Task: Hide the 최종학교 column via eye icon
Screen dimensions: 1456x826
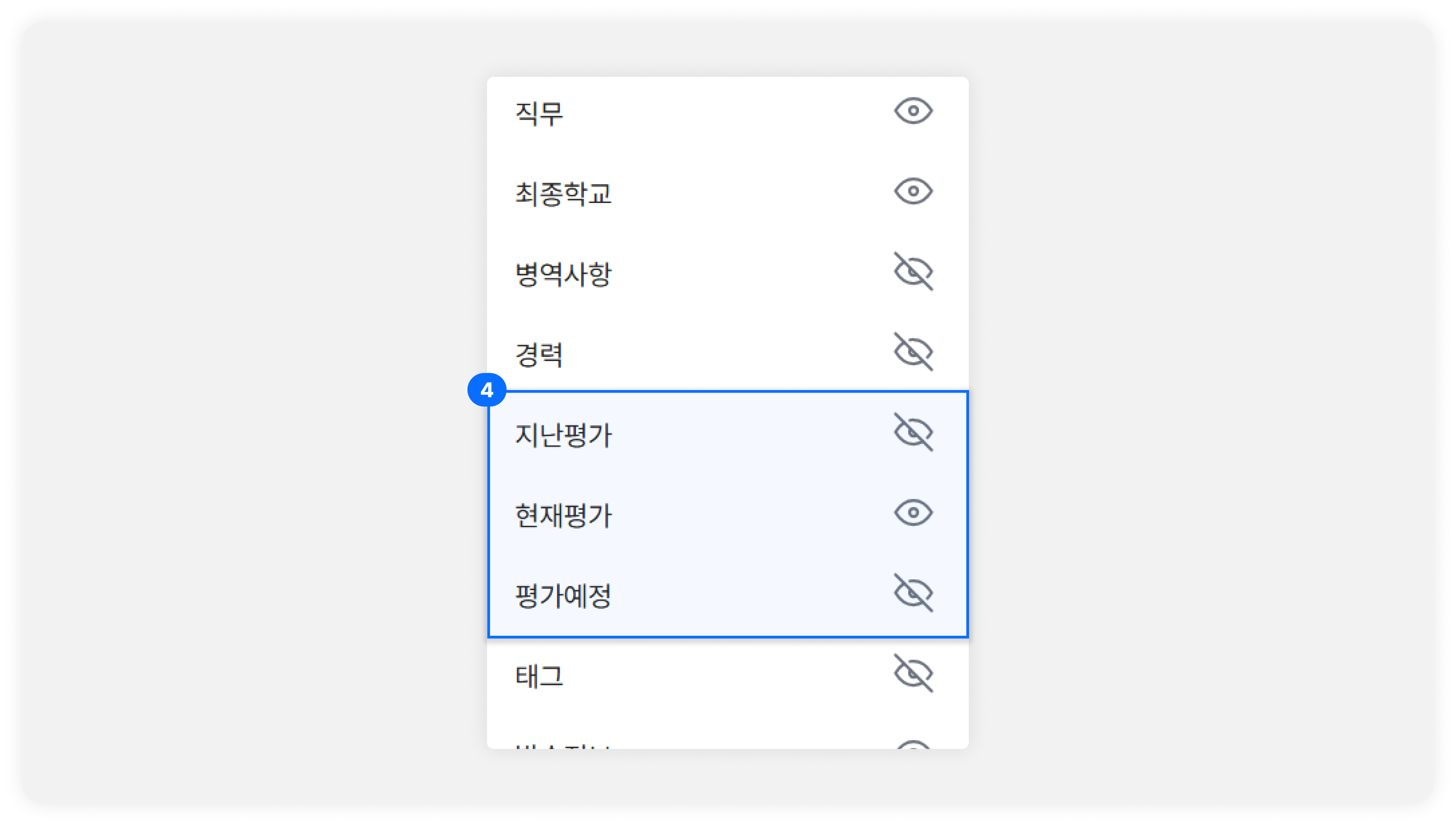Action: tap(913, 192)
